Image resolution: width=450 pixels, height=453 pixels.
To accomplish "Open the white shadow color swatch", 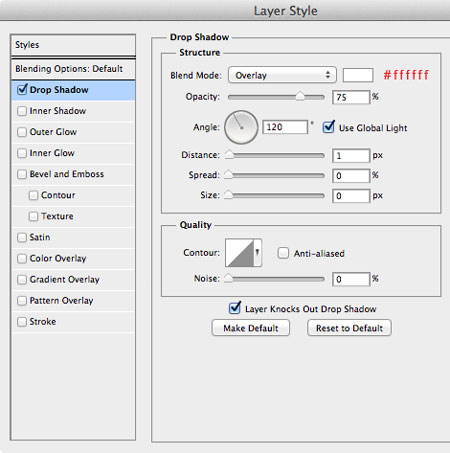I will point(358,75).
